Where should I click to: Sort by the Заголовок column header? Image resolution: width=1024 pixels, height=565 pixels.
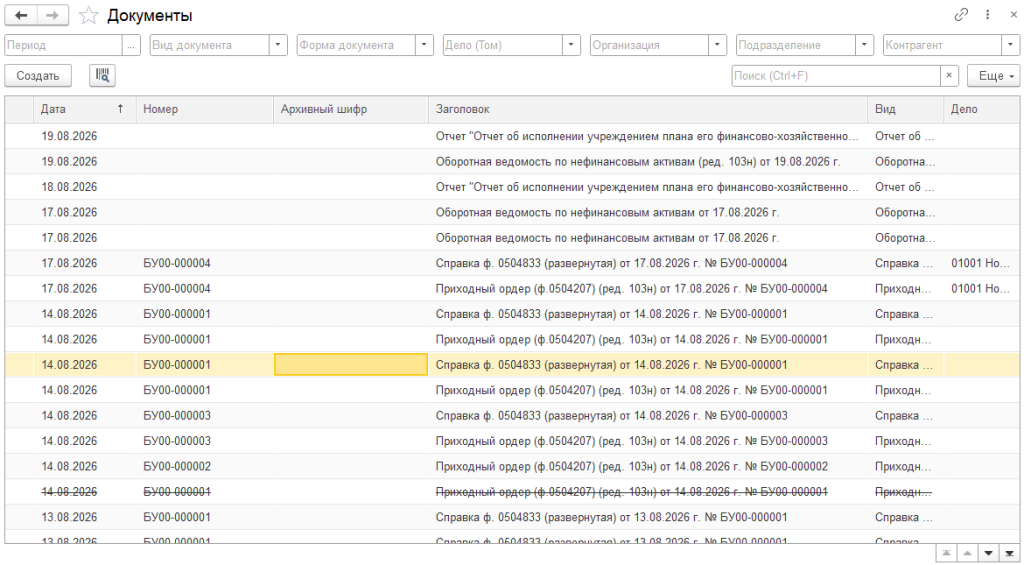click(648, 109)
